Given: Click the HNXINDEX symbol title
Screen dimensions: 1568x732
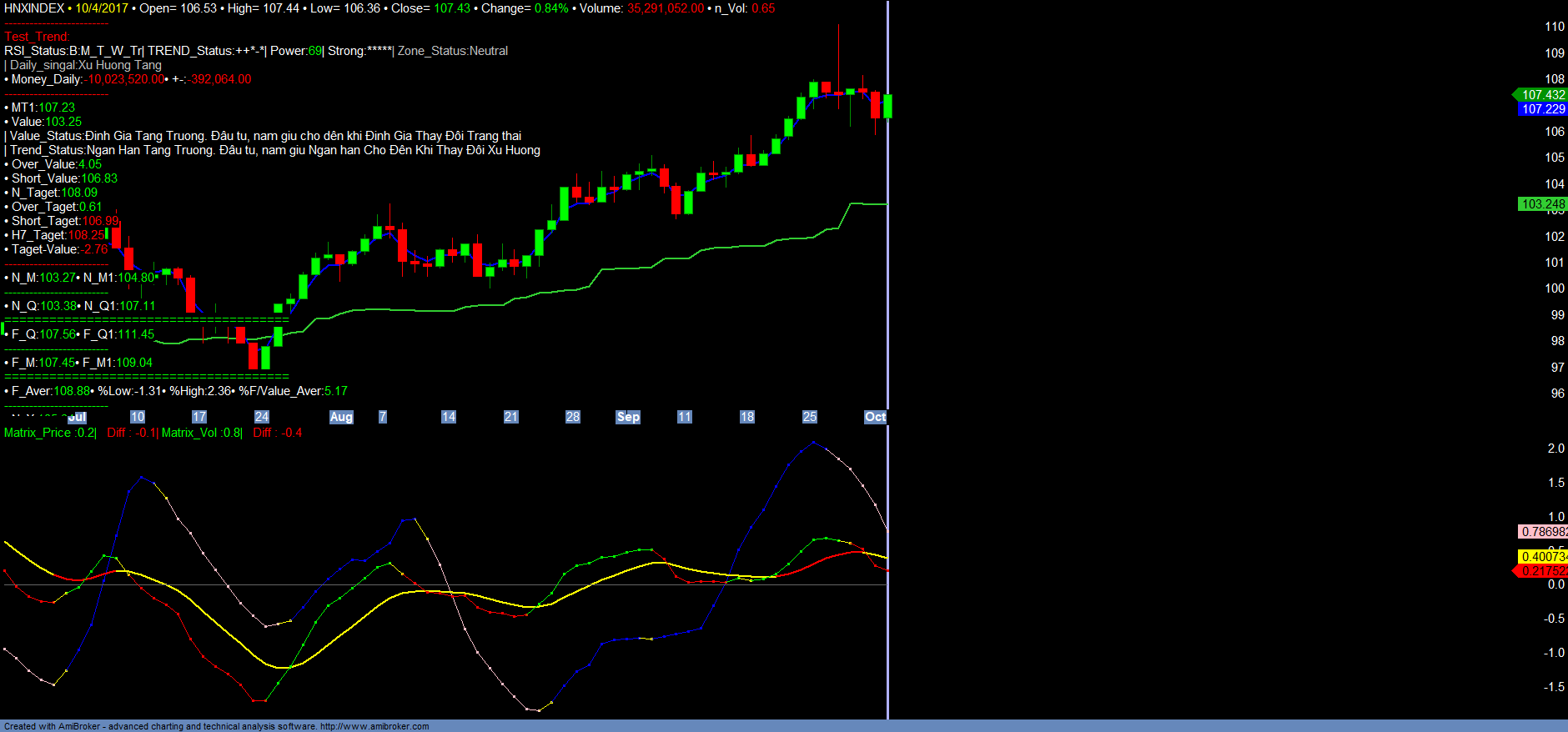Looking at the screenshot, I should click(34, 8).
